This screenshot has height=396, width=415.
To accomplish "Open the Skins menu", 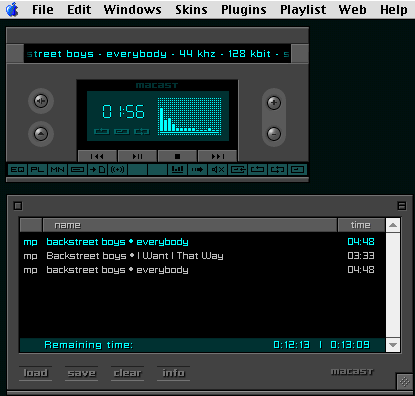I will click(191, 9).
